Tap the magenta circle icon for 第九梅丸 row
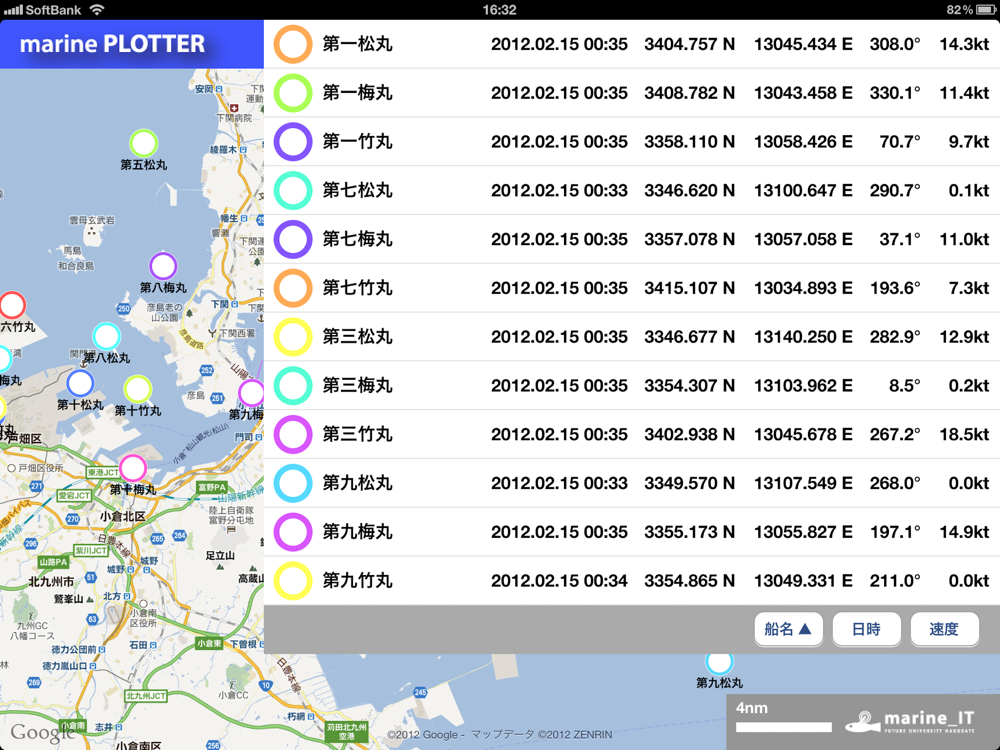The height and width of the screenshot is (750, 1000). (293, 532)
